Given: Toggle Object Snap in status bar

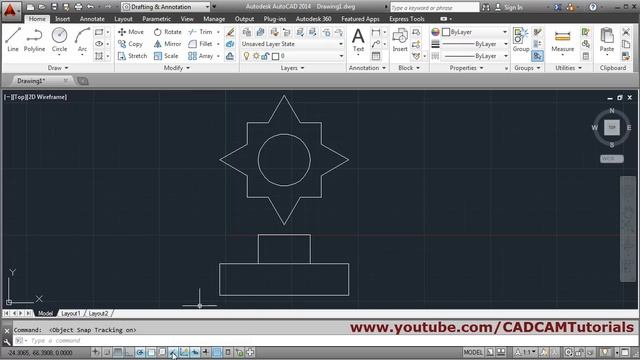Looking at the screenshot, I should click(151, 352).
